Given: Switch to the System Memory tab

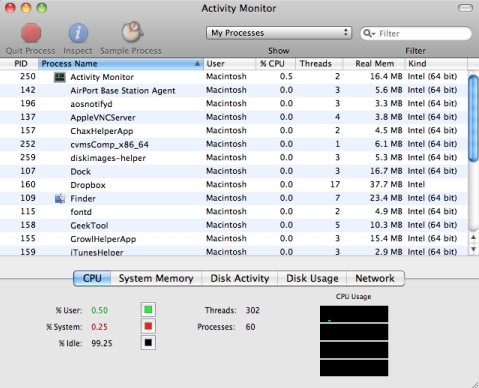Looking at the screenshot, I should click(156, 278).
